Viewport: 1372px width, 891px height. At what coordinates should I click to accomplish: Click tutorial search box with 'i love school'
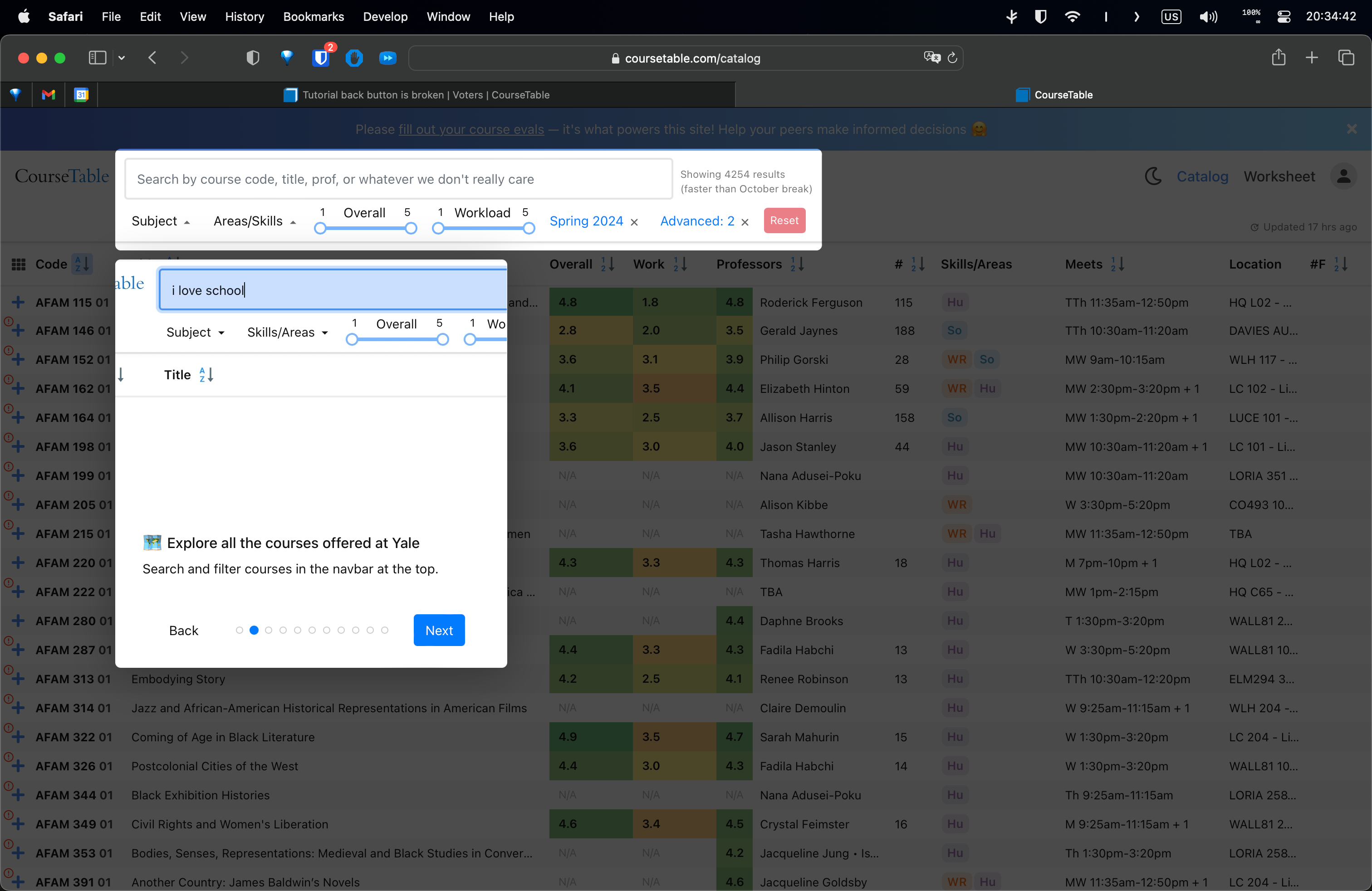pos(333,290)
